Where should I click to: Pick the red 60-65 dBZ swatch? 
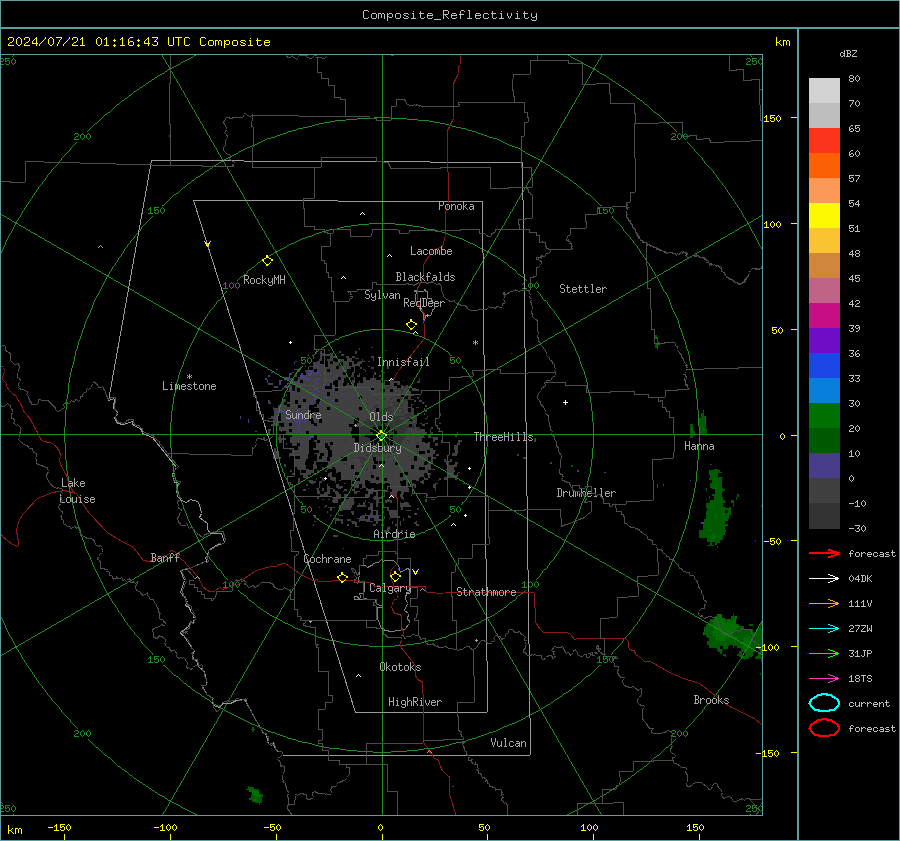(x=824, y=141)
